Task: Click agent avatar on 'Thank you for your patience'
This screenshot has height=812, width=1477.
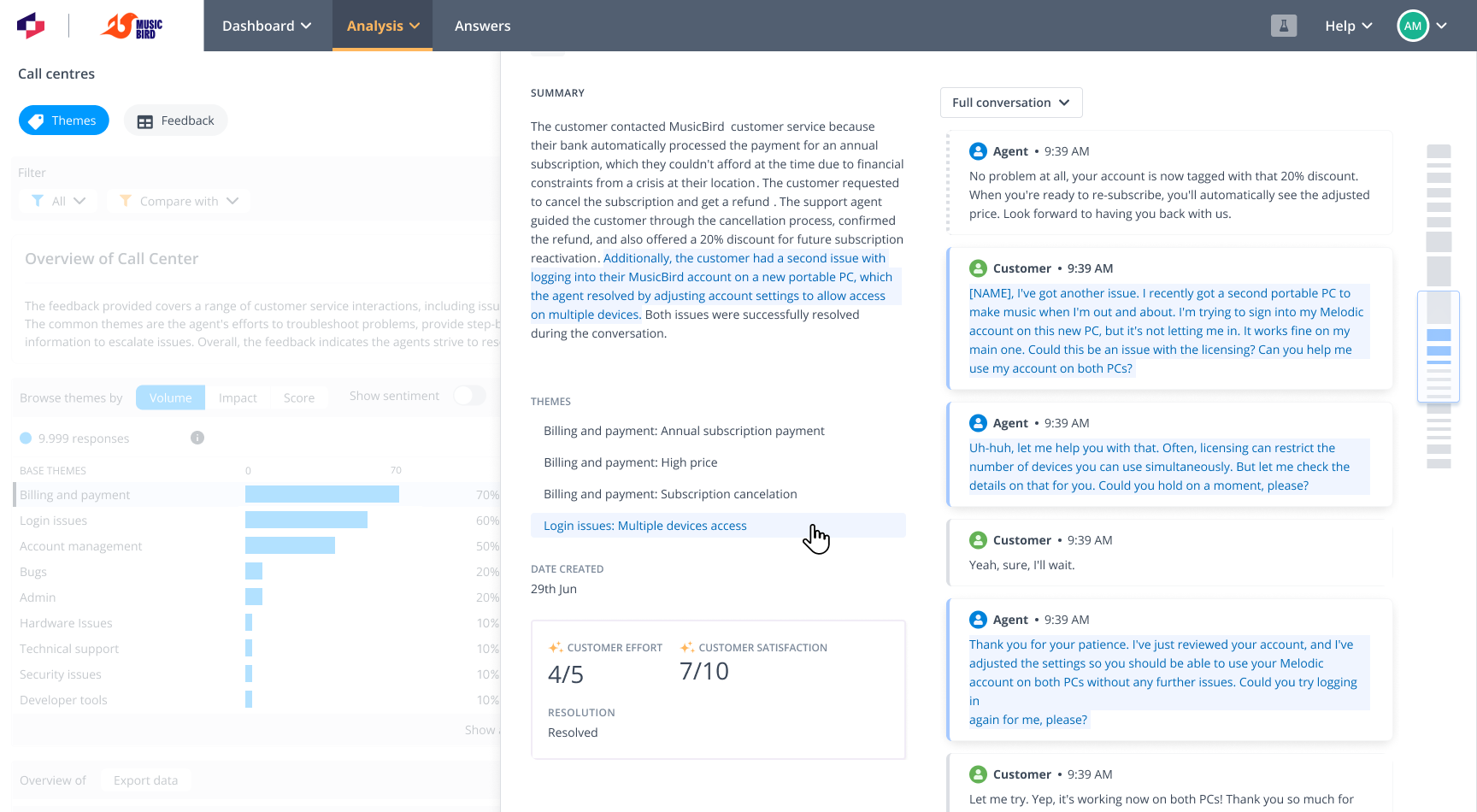Action: [979, 620]
